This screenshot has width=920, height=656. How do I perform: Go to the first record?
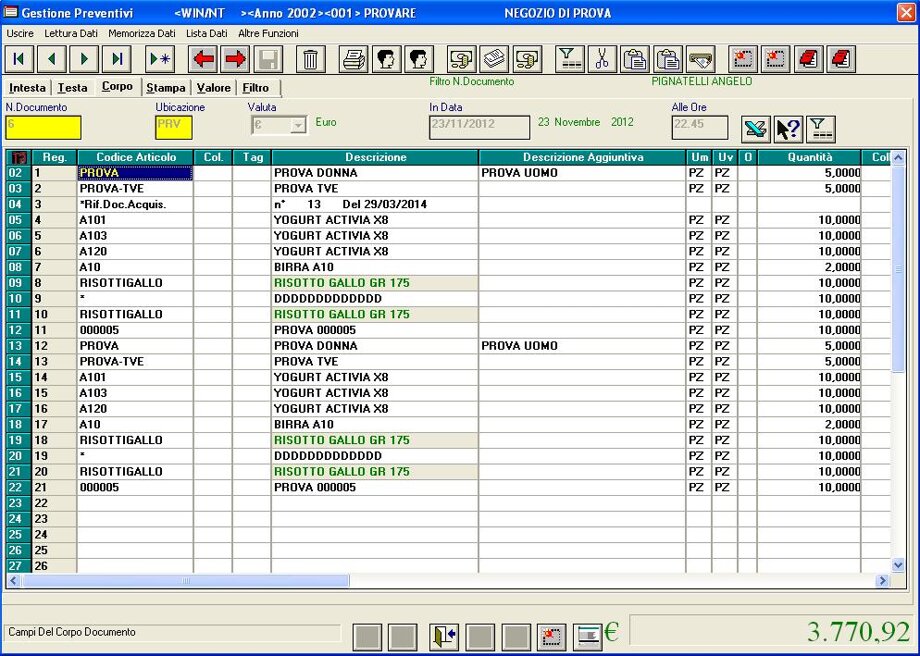click(20, 59)
